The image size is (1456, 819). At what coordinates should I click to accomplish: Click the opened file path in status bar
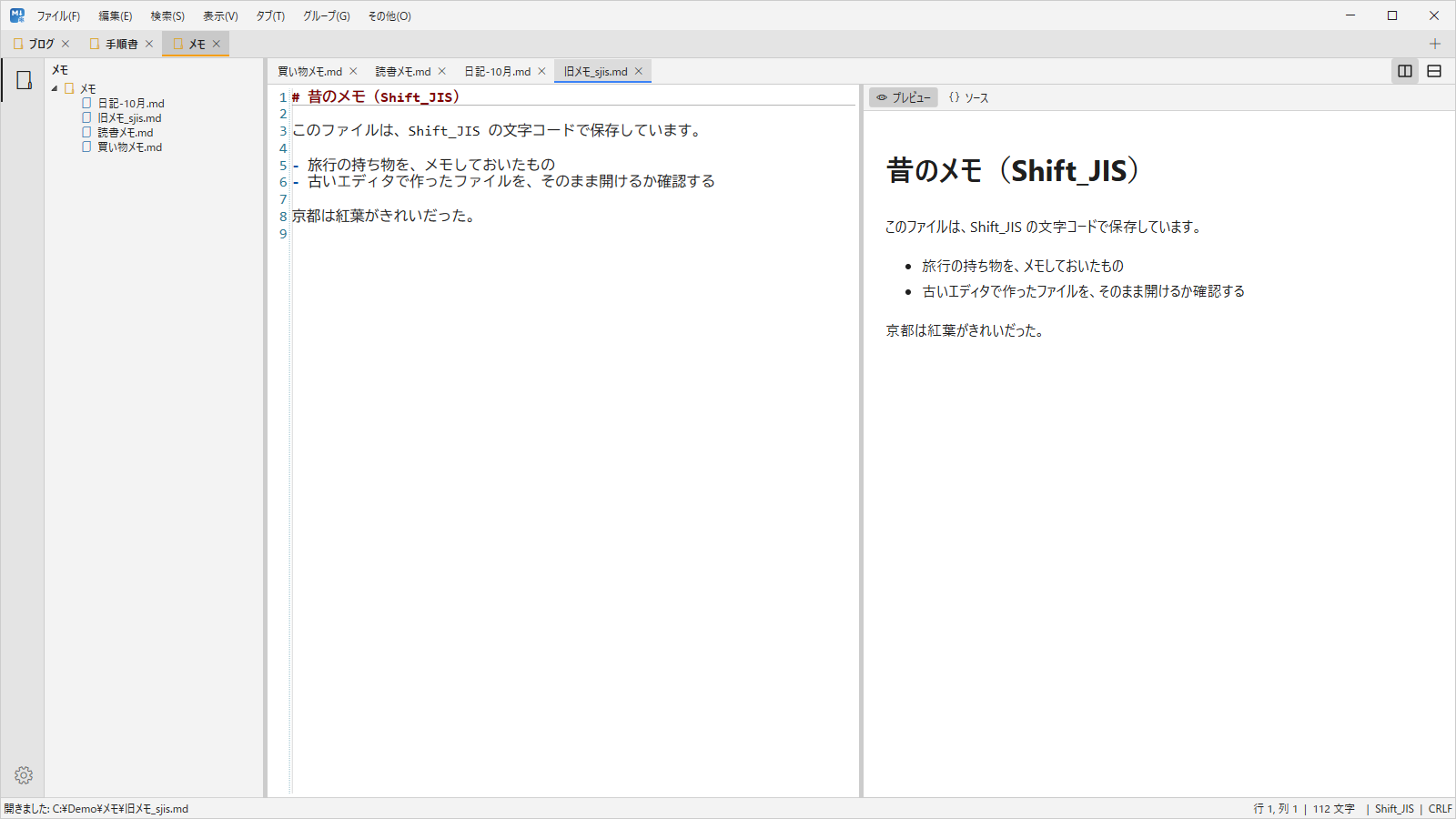point(96,809)
